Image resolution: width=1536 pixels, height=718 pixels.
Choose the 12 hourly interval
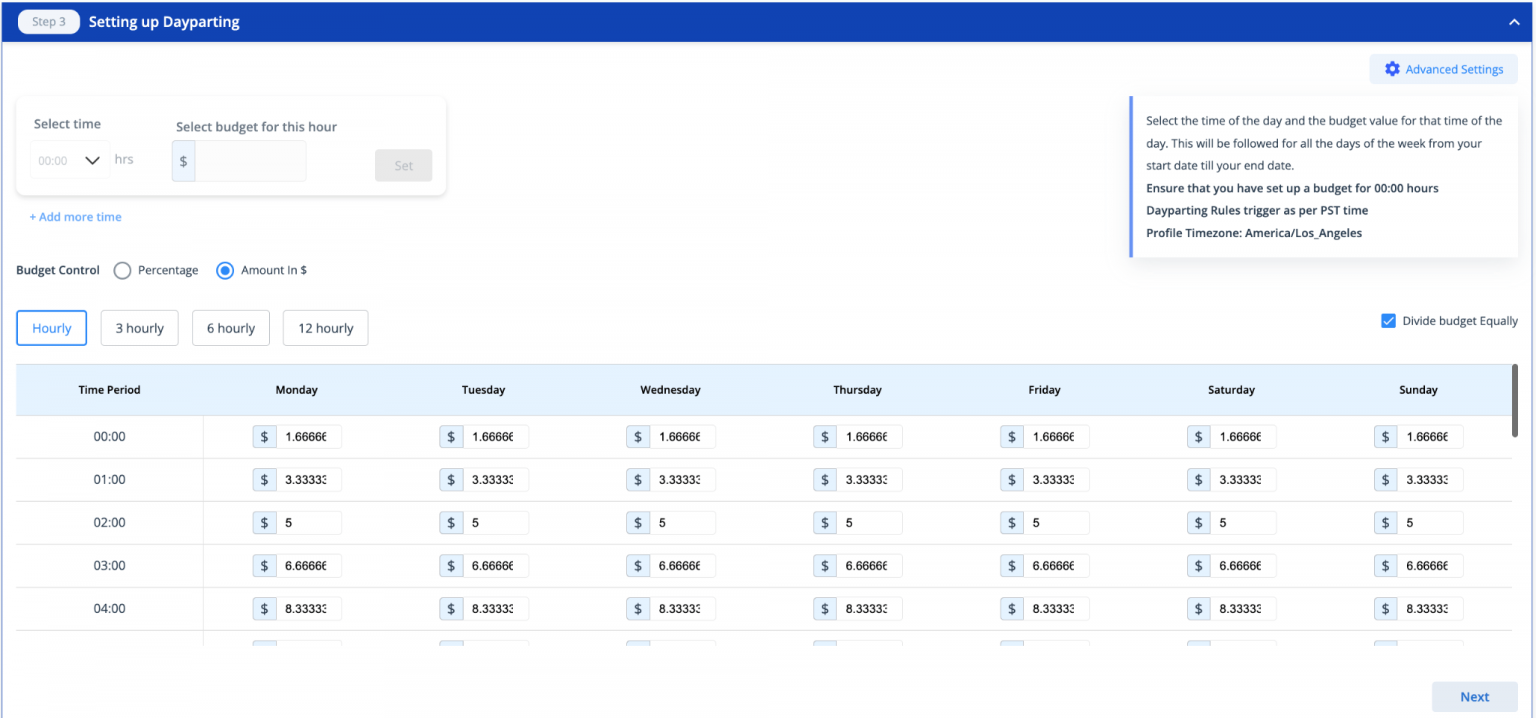pyautogui.click(x=326, y=328)
